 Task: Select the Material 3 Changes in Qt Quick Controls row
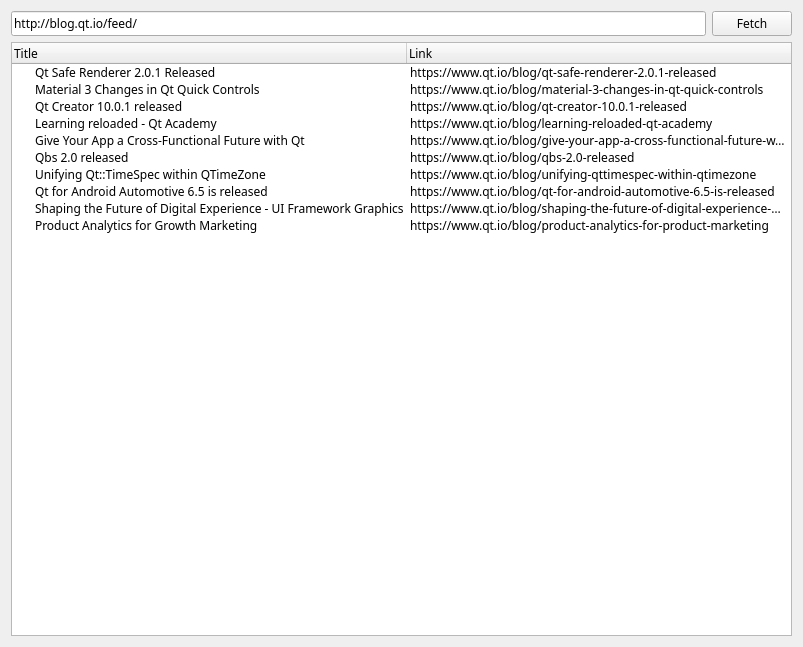[x=147, y=89]
